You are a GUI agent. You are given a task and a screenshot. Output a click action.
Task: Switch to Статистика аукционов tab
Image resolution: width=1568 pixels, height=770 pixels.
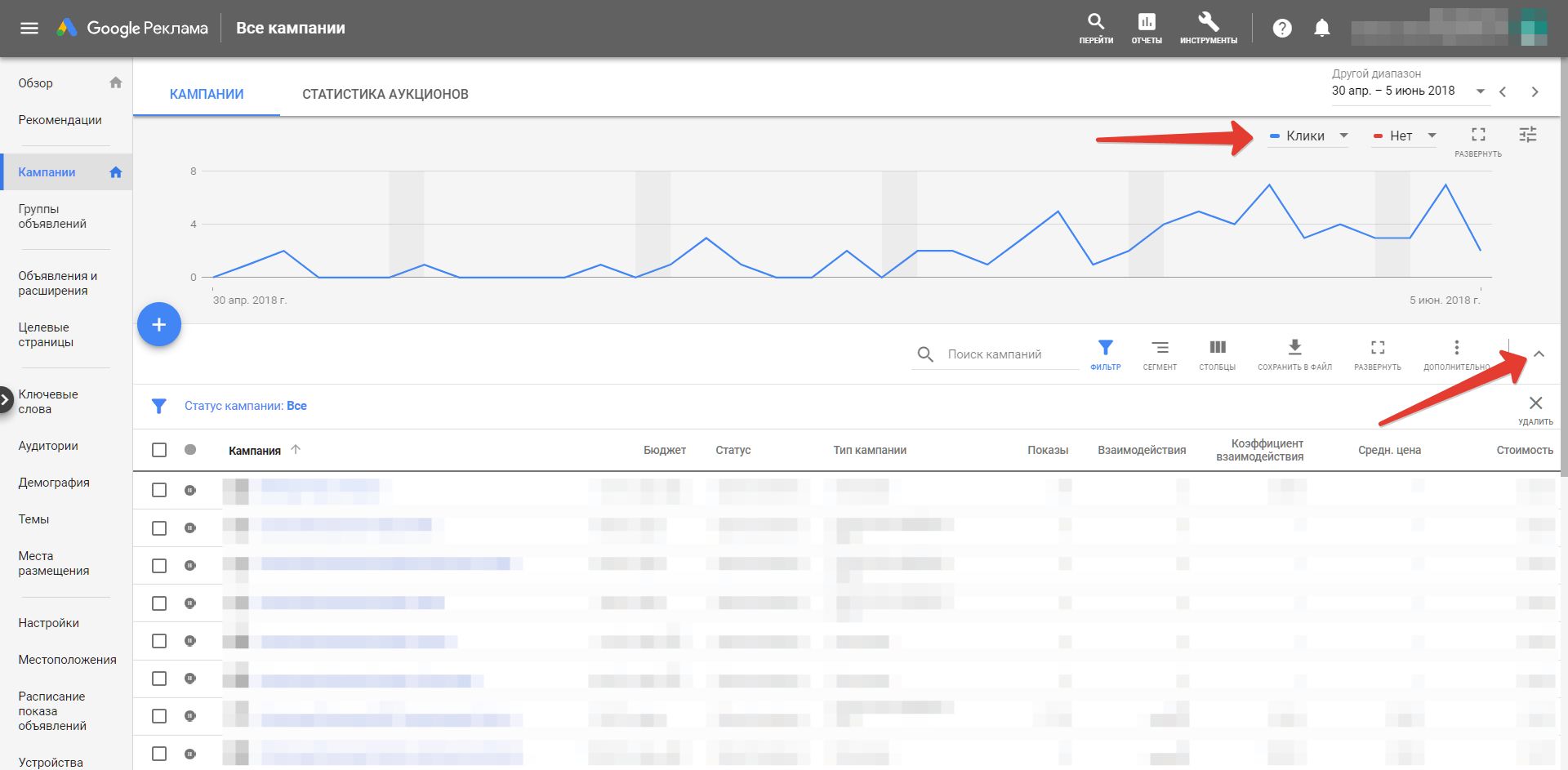385,94
